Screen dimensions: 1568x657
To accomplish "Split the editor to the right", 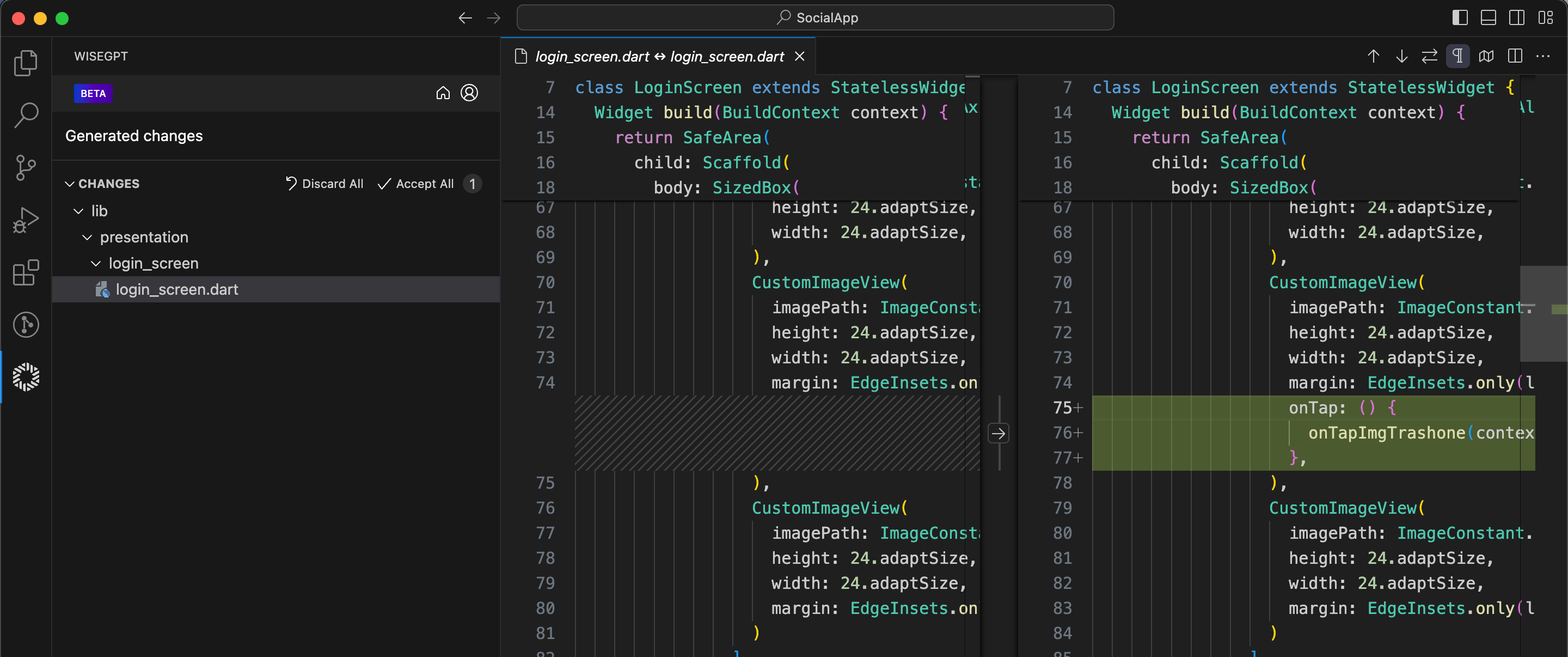I will coord(1515,56).
